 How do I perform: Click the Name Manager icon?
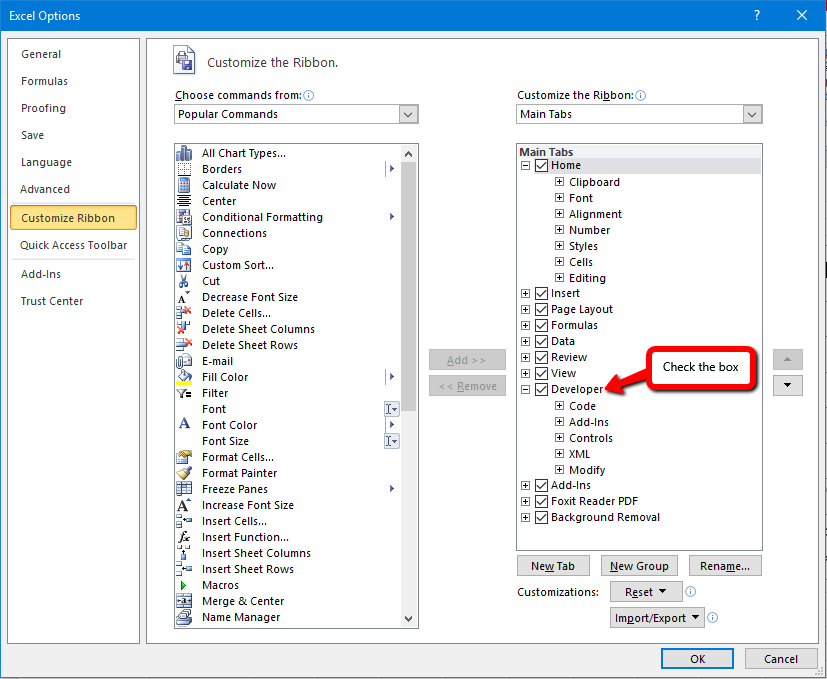184,617
